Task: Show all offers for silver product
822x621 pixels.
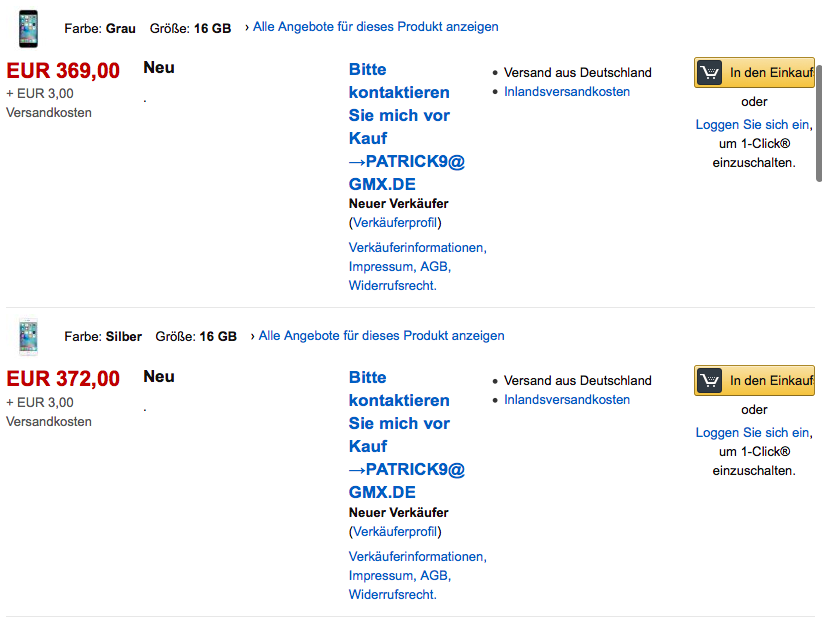Action: click(381, 336)
